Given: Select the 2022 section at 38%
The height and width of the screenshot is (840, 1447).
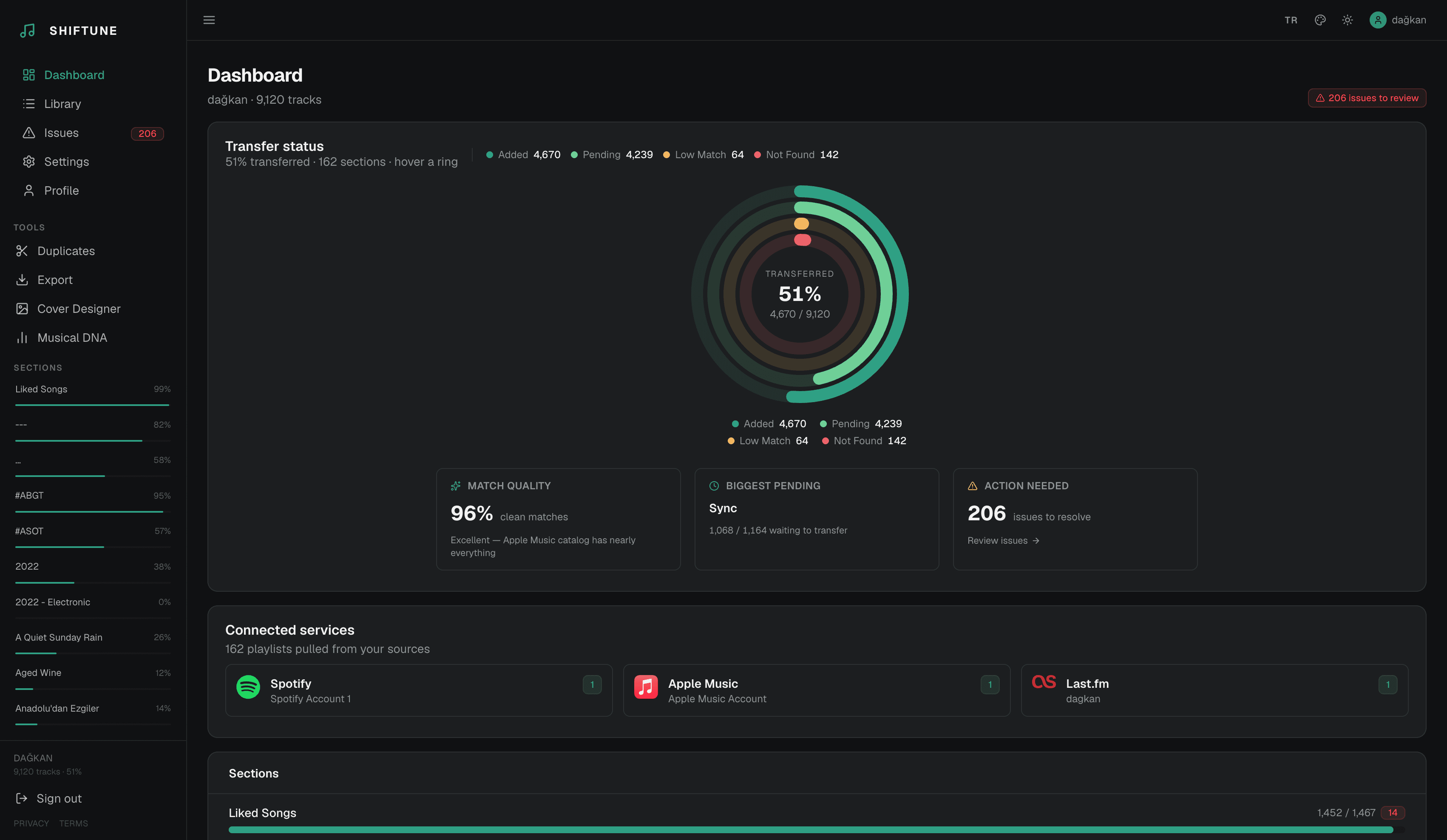Looking at the screenshot, I should [93, 573].
